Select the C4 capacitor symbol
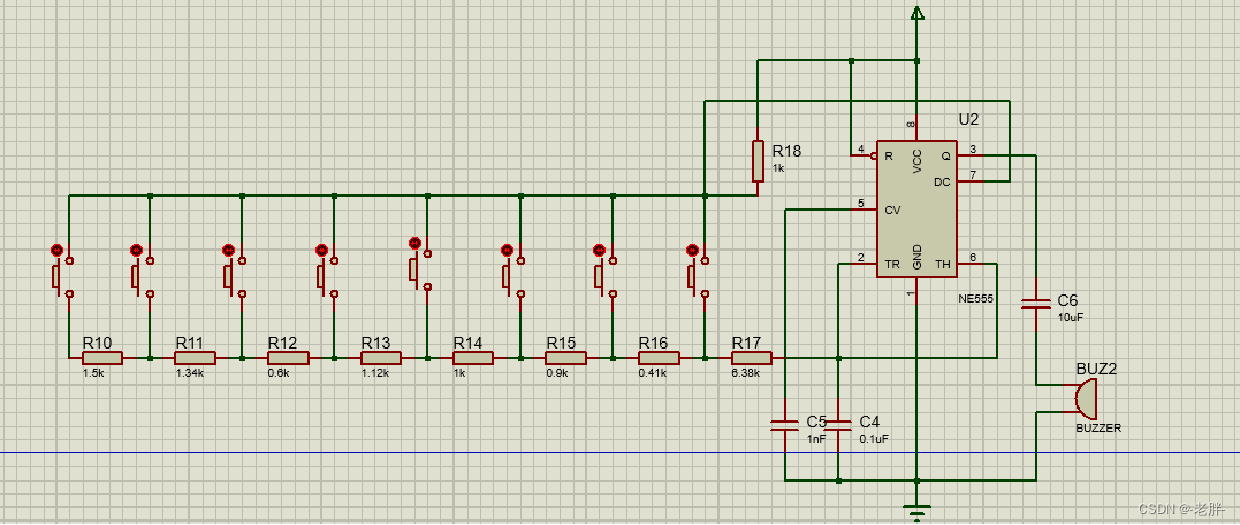Viewport: 1240px width, 525px height. coord(839,427)
